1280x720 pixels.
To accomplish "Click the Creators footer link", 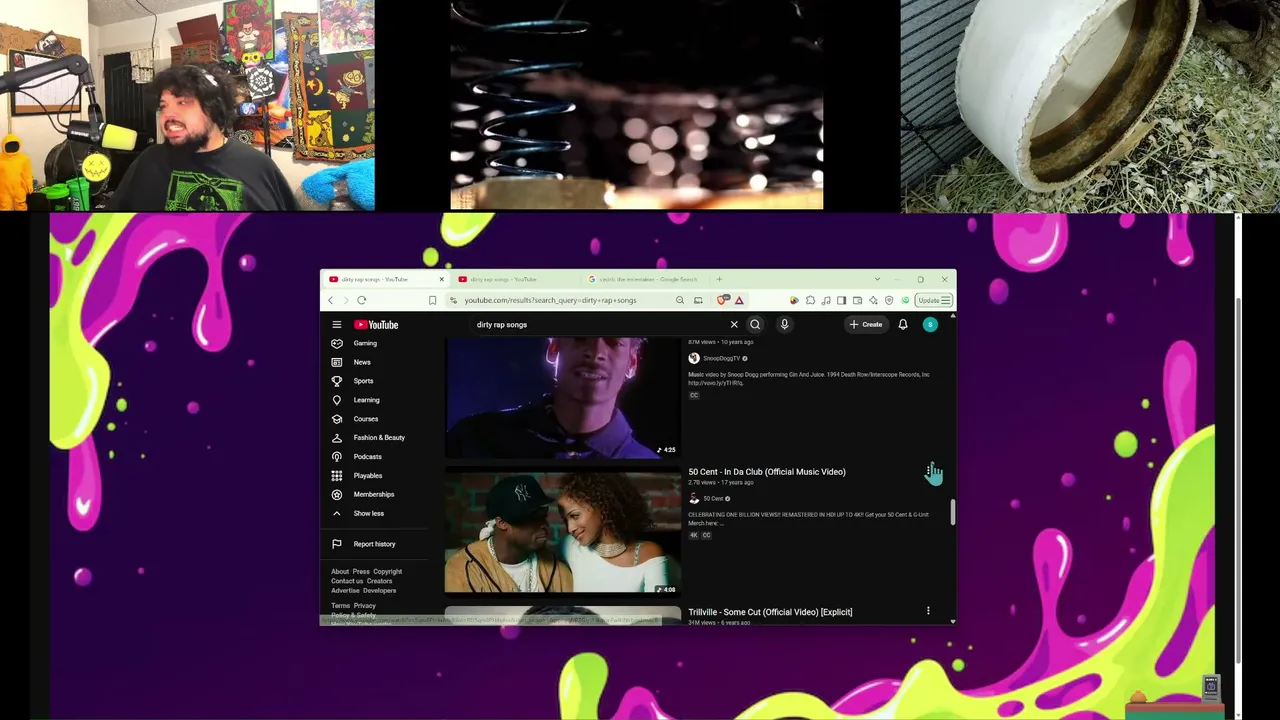I will pyautogui.click(x=380, y=581).
